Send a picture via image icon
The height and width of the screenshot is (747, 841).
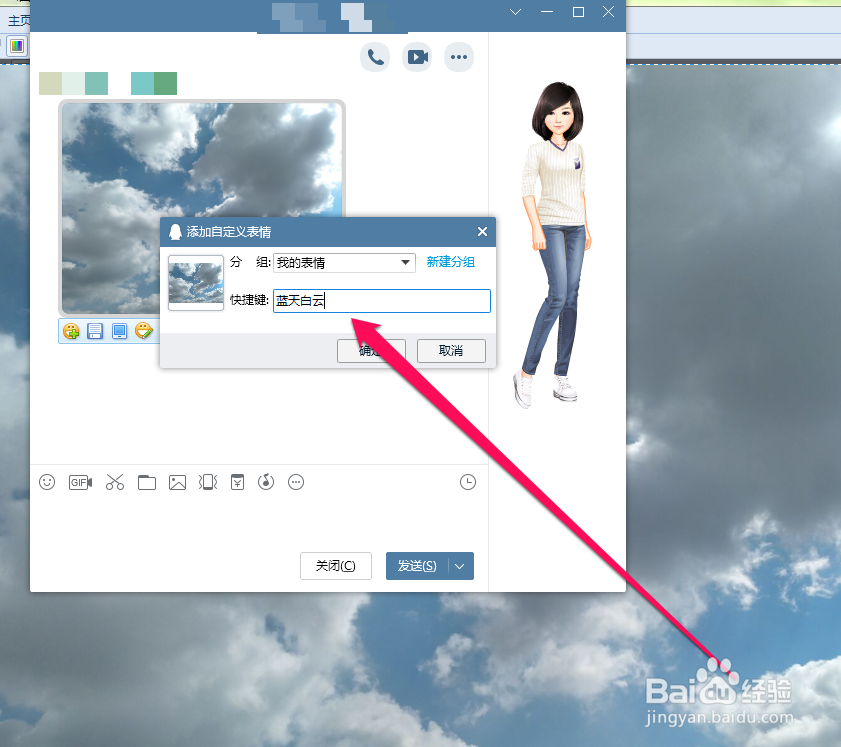point(178,483)
